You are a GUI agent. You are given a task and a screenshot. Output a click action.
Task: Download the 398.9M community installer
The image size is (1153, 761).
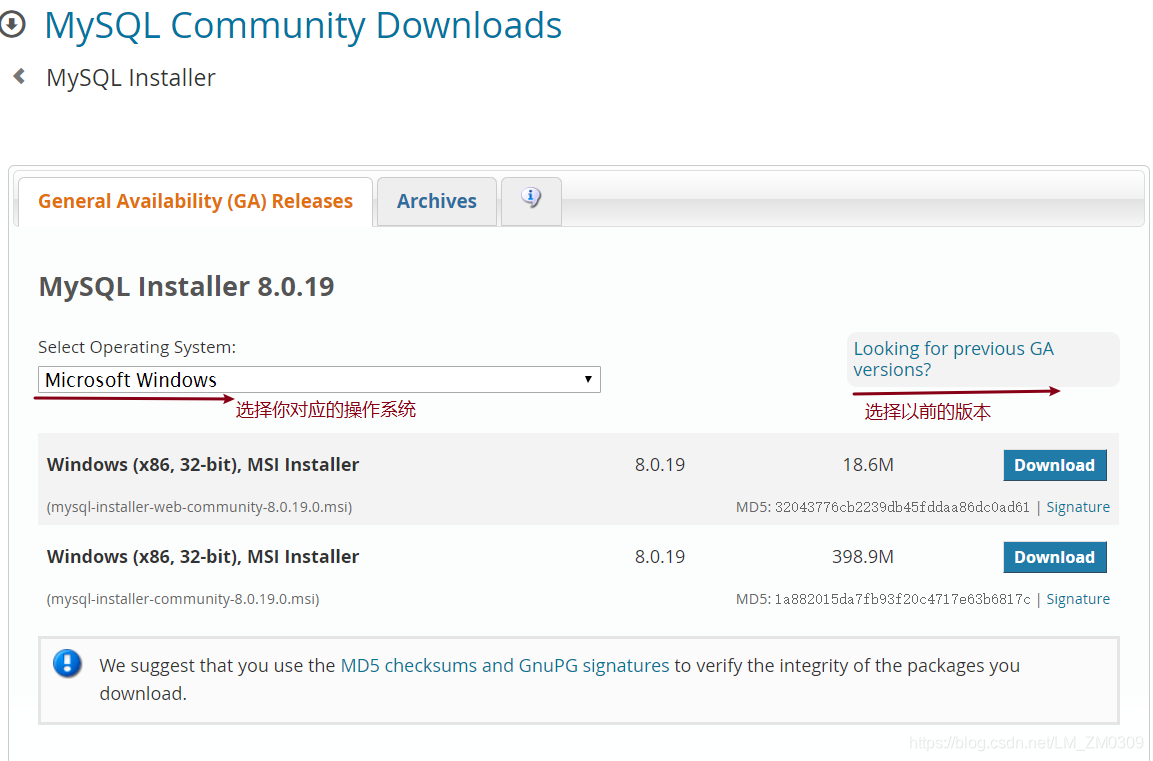pos(1054,557)
